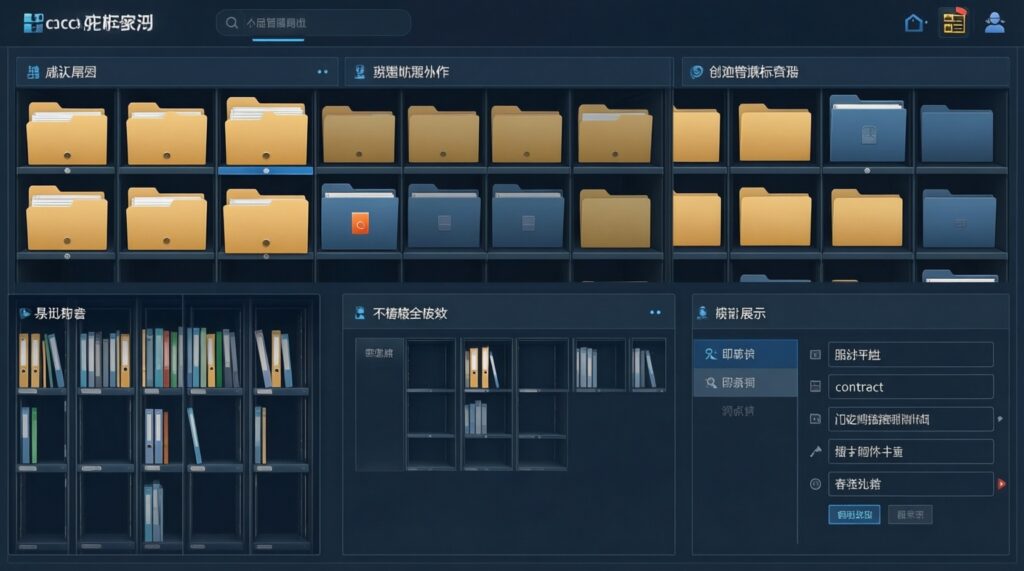Select the first tab with person-search icon

[744, 354]
